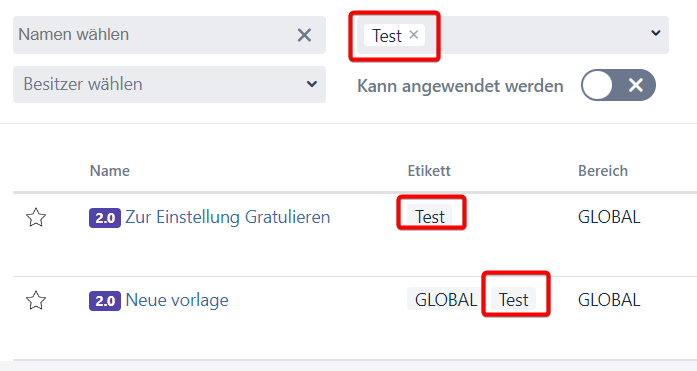Screen dimensions: 697x371
Task: Click Test label in first row
Action: coord(430,216)
